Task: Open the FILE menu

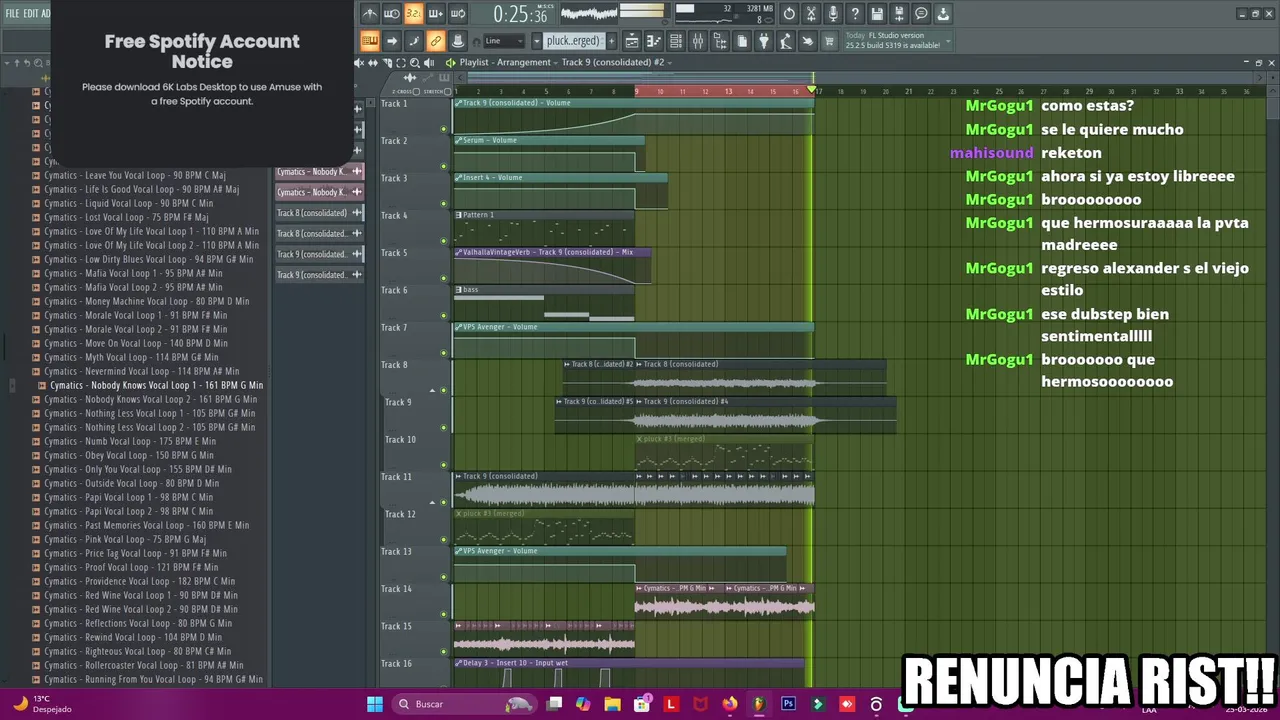Action: point(13,13)
